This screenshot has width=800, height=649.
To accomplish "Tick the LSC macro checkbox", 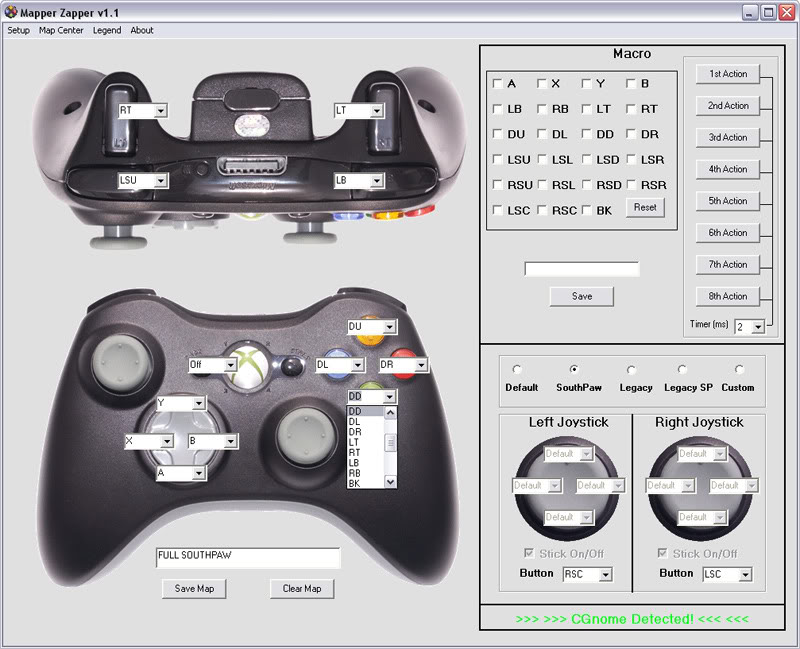I will (497, 210).
